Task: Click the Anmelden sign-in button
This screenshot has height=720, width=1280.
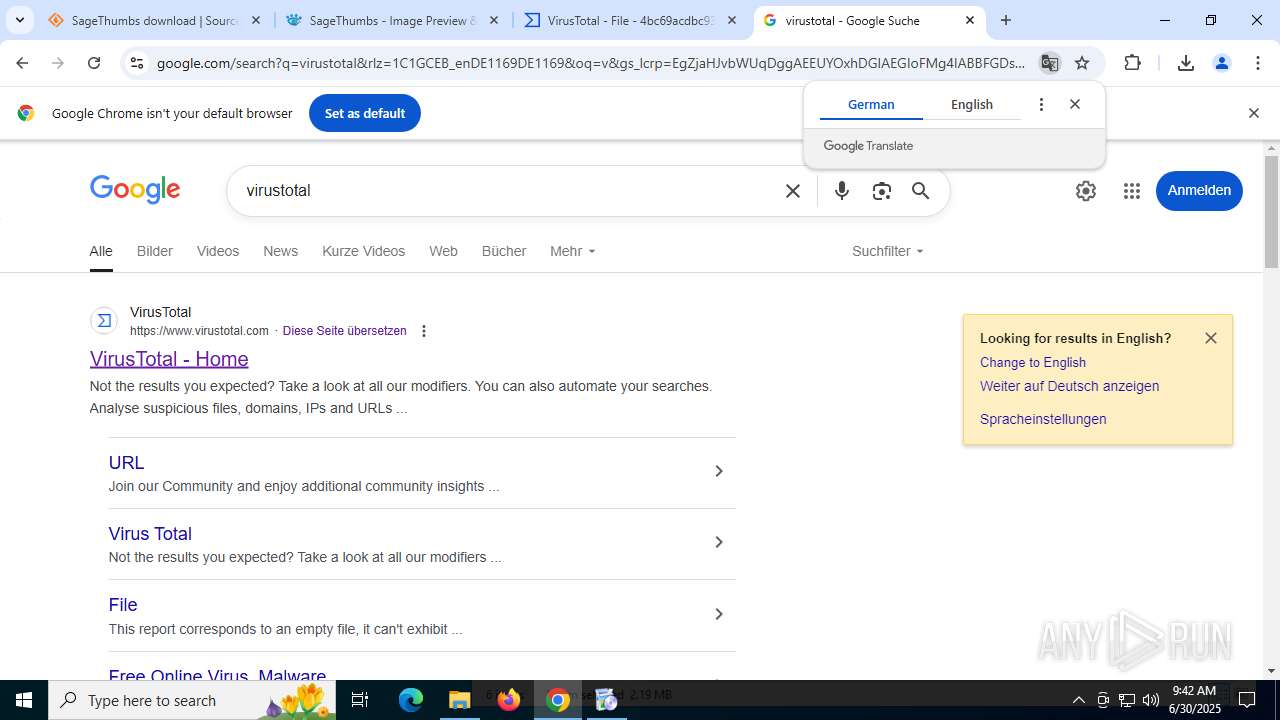Action: [x=1199, y=191]
